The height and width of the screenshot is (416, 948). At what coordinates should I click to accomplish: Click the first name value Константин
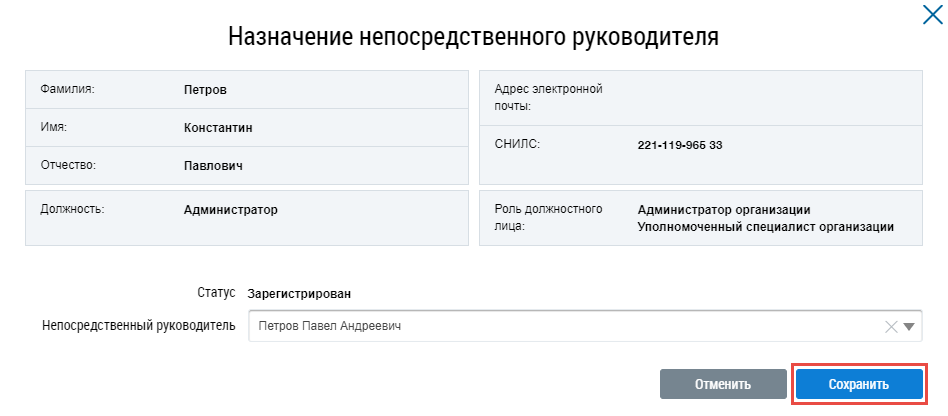click(218, 128)
